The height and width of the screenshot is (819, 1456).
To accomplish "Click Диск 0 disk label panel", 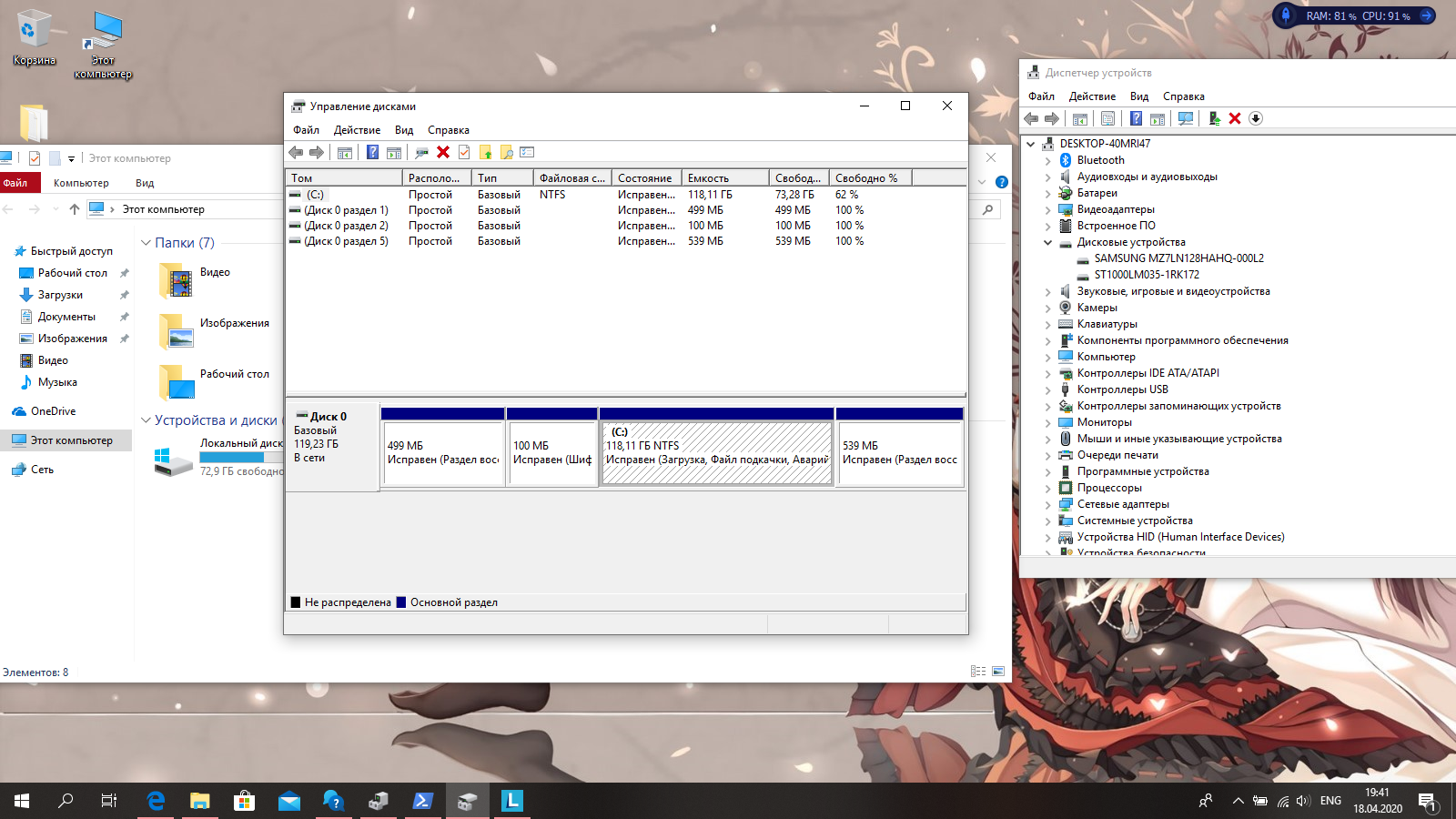I will coord(332,447).
